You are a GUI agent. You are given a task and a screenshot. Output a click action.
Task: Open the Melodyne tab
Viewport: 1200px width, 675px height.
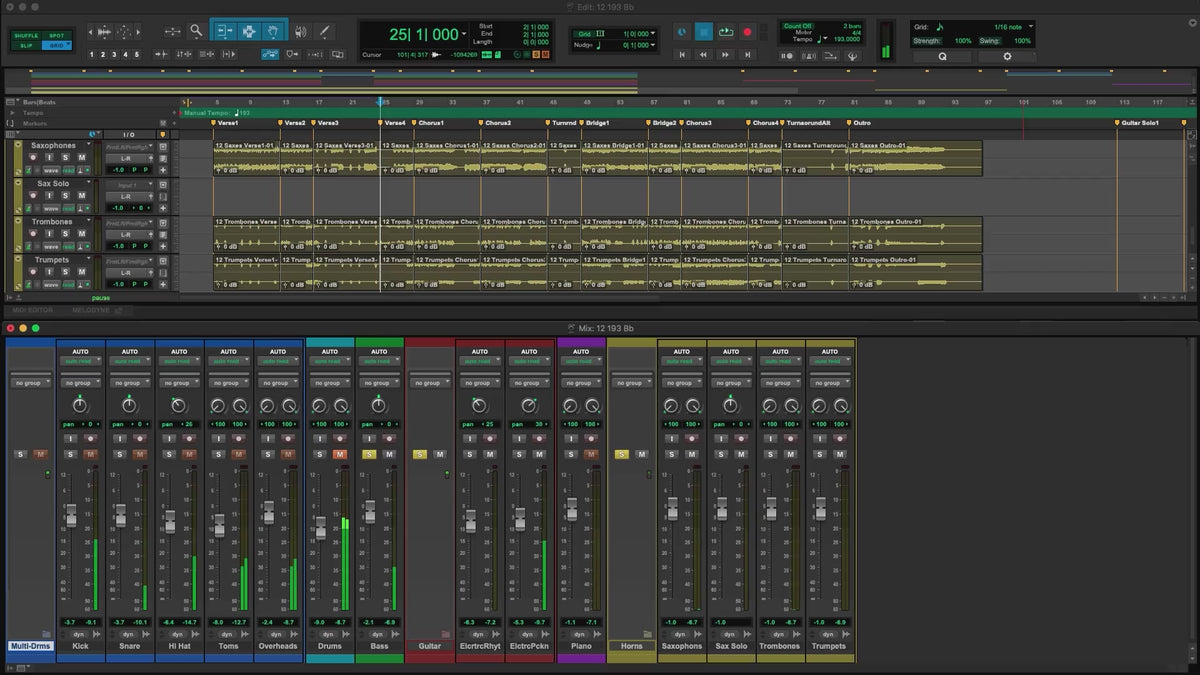(91, 311)
